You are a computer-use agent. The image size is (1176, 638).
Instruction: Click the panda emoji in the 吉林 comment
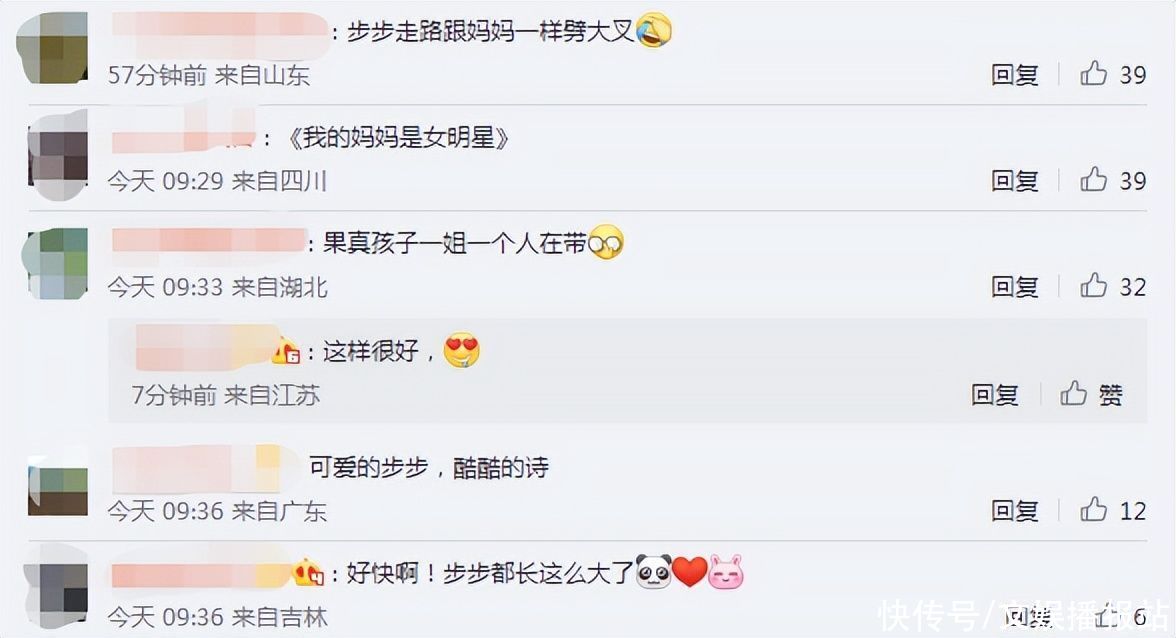(x=653, y=572)
